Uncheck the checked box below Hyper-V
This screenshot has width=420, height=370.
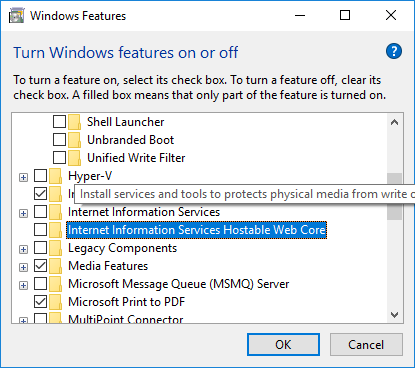coord(41,194)
